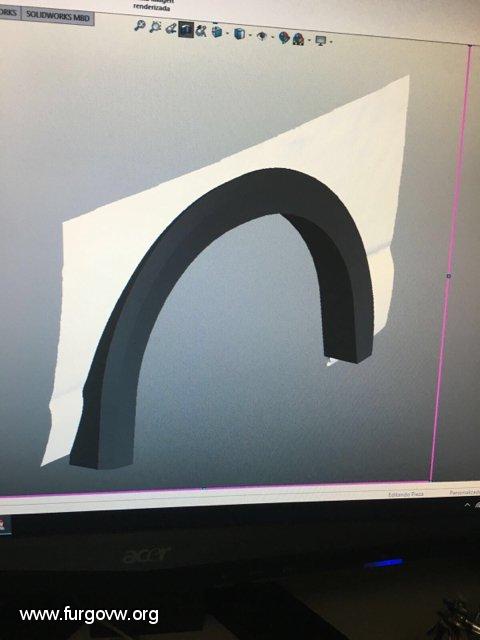Click the Editando Pieza status text
The image size is (480, 640).
[406, 494]
